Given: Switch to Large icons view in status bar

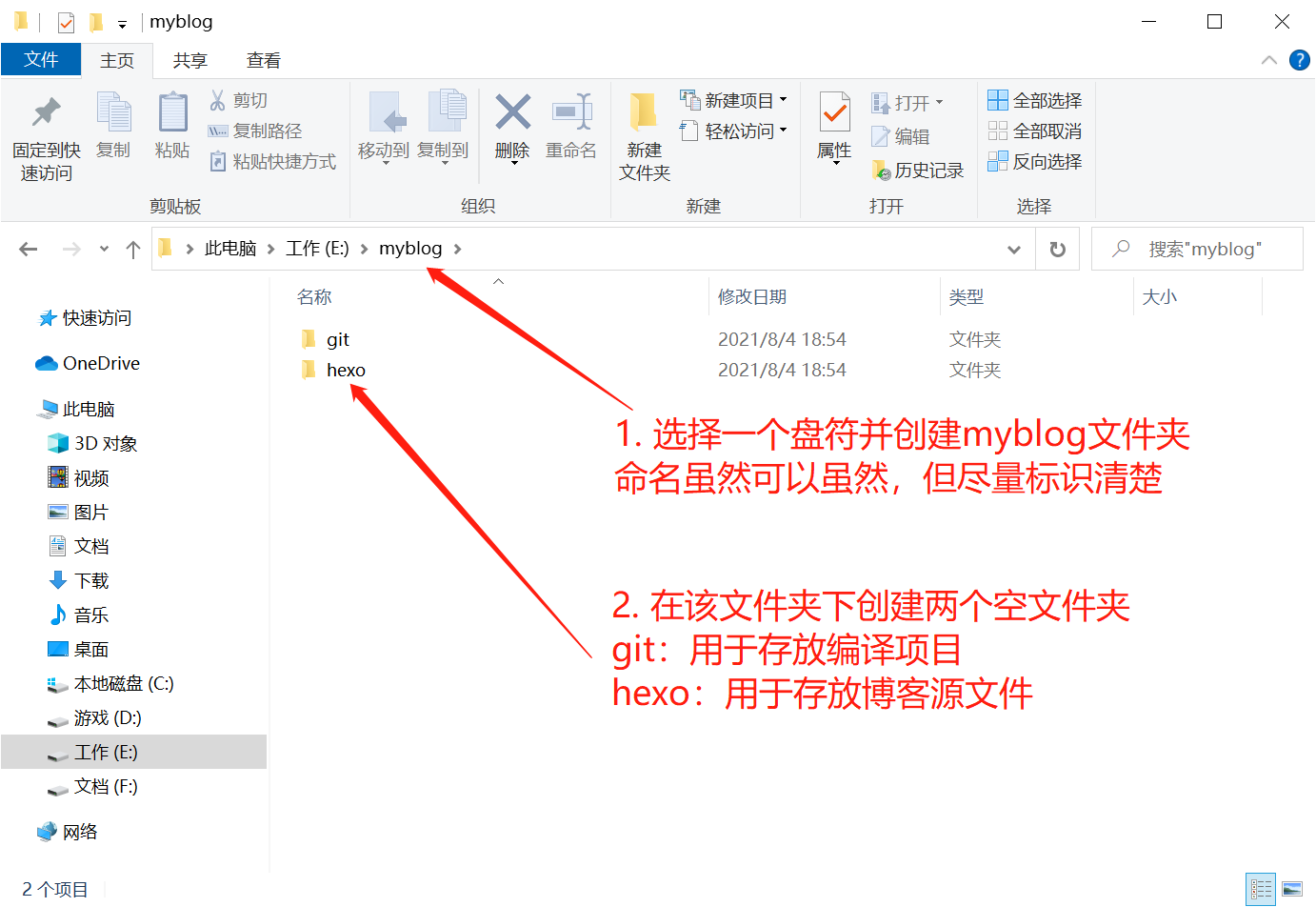Looking at the screenshot, I should [x=1292, y=890].
